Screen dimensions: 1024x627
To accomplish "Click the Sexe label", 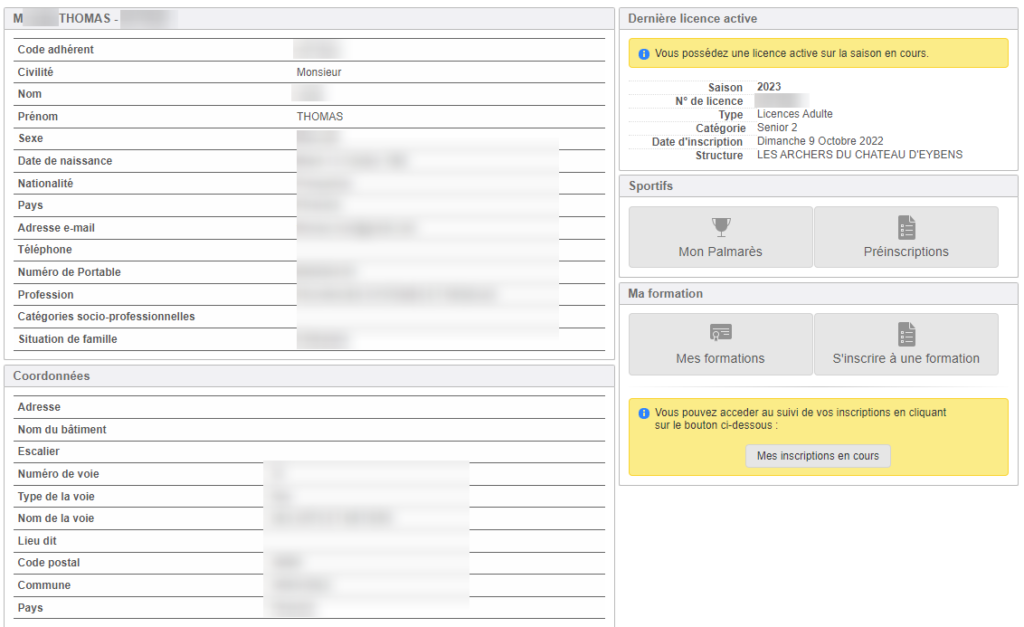I will [31, 138].
